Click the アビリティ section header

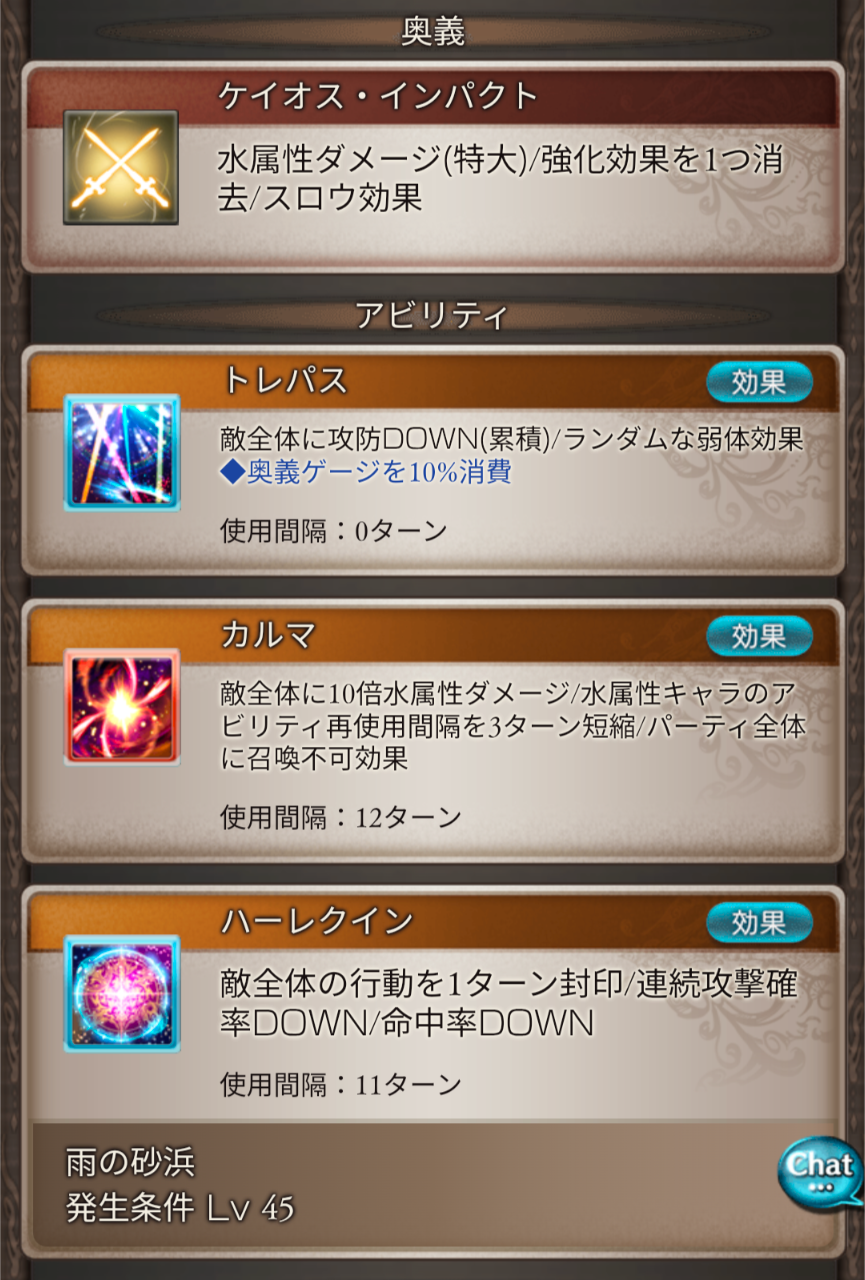[432, 315]
